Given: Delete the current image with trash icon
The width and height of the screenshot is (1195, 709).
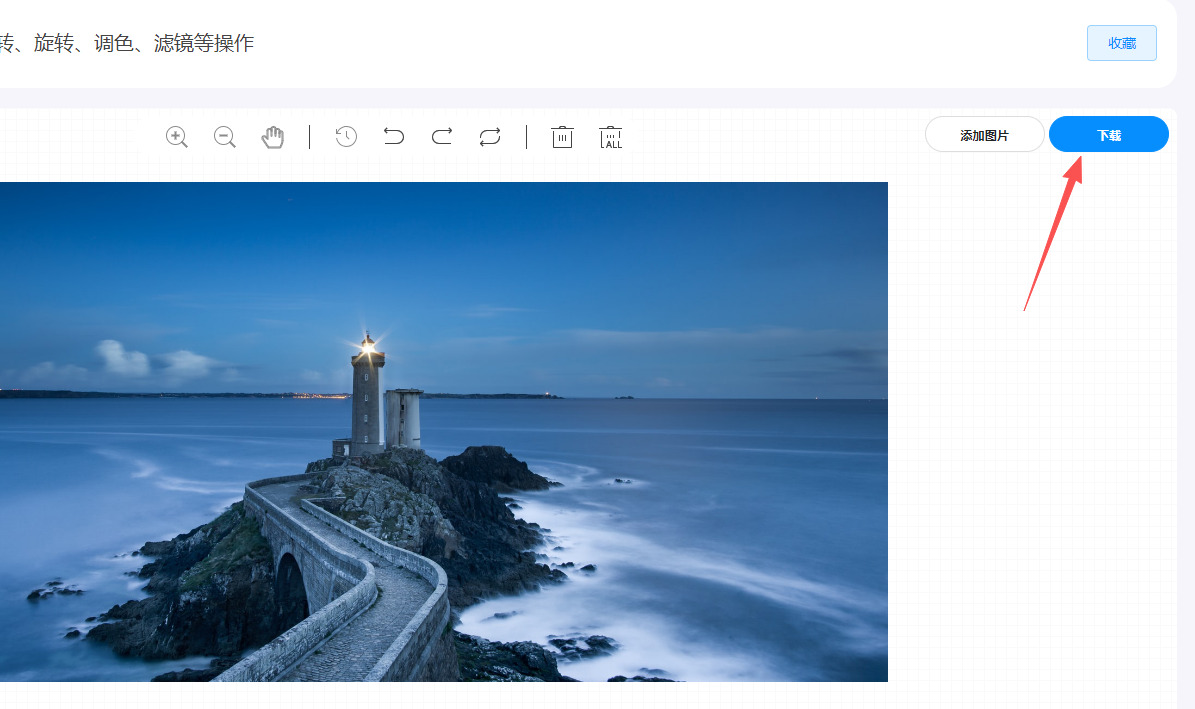Looking at the screenshot, I should click(x=562, y=137).
